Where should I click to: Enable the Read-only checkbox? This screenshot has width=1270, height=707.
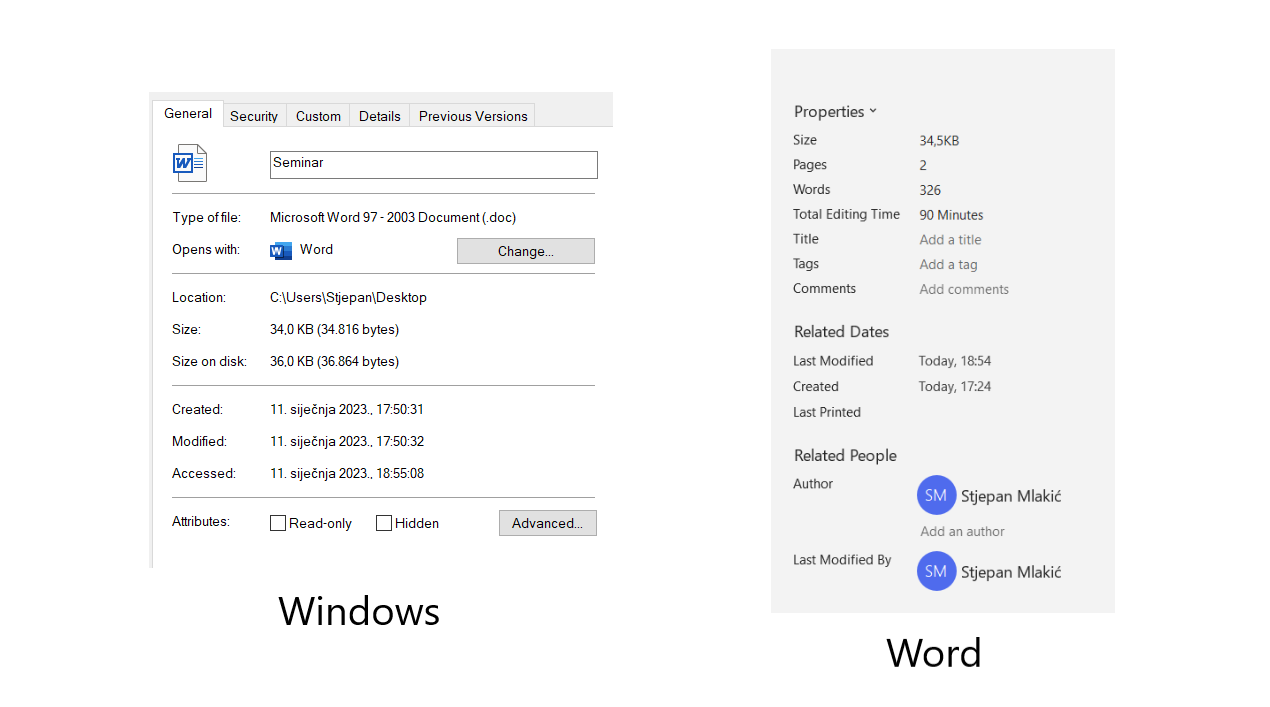[278, 523]
